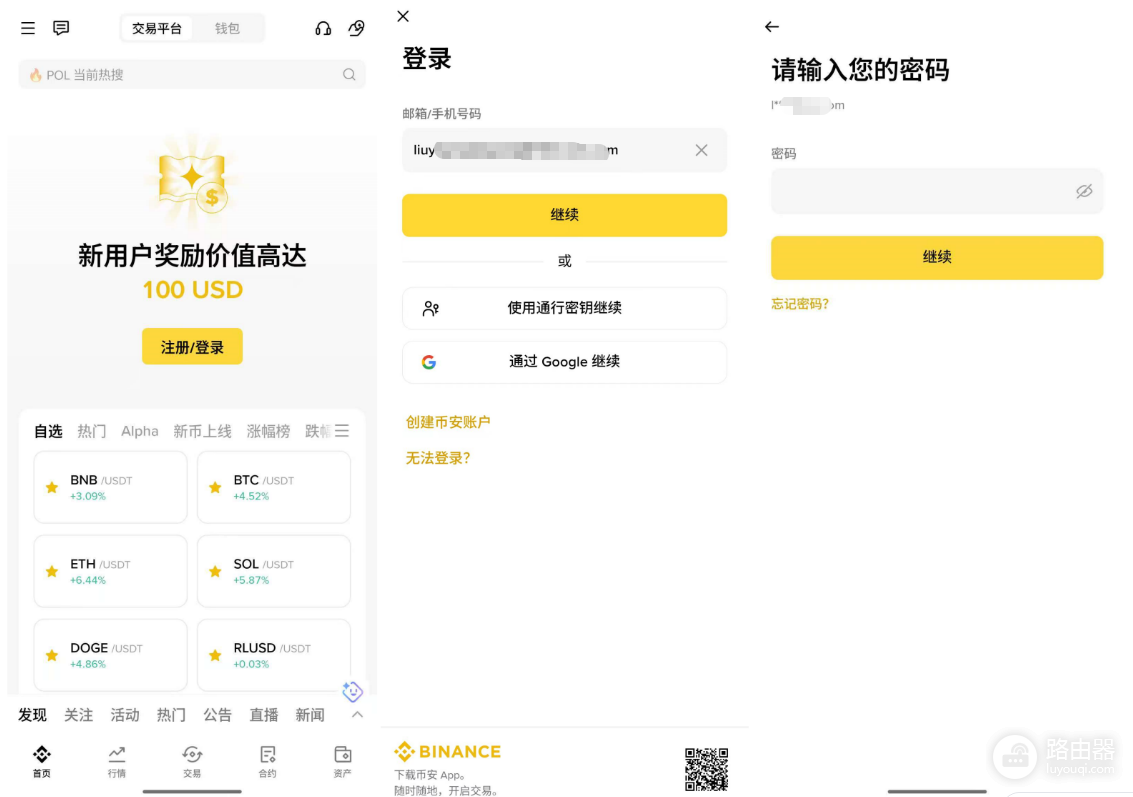Open the 交易 trade nav icon
This screenshot has width=1133, height=797.
pos(192,762)
